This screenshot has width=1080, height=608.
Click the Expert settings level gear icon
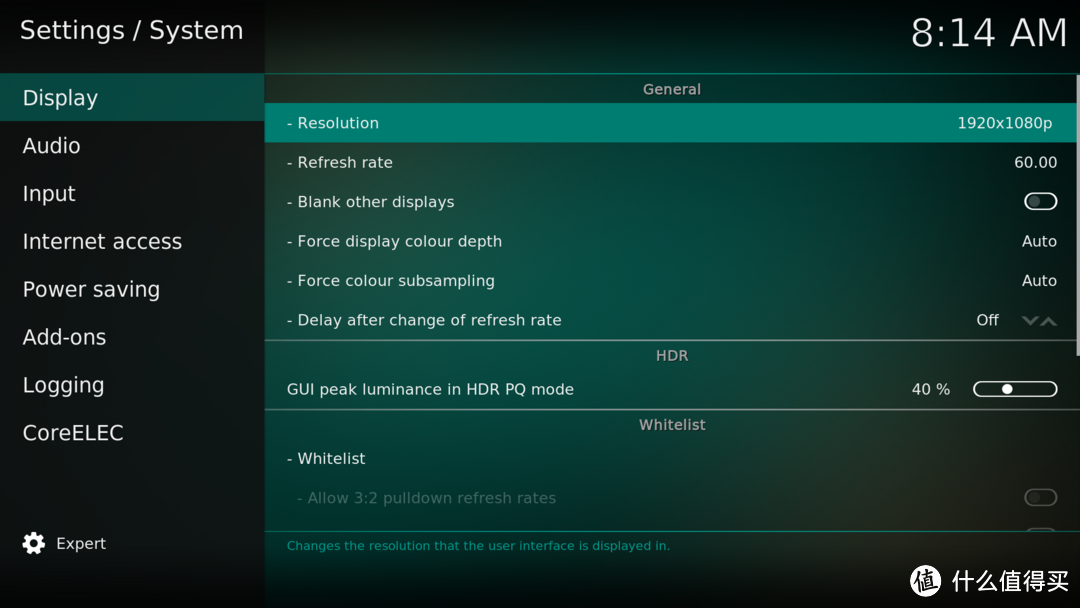click(33, 543)
